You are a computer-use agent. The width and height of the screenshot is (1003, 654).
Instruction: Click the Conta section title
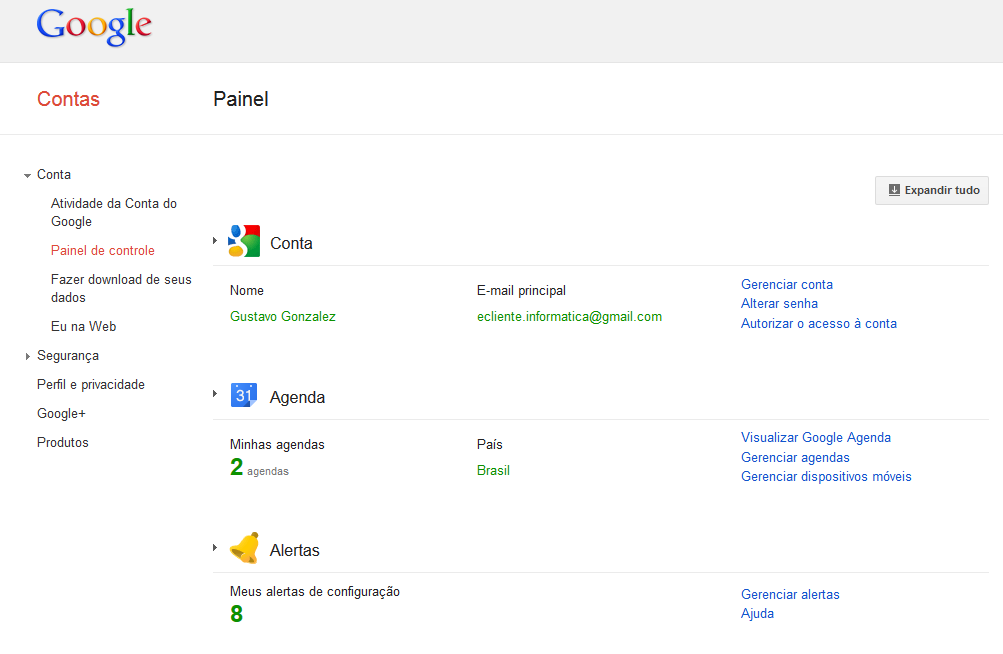[x=291, y=243]
